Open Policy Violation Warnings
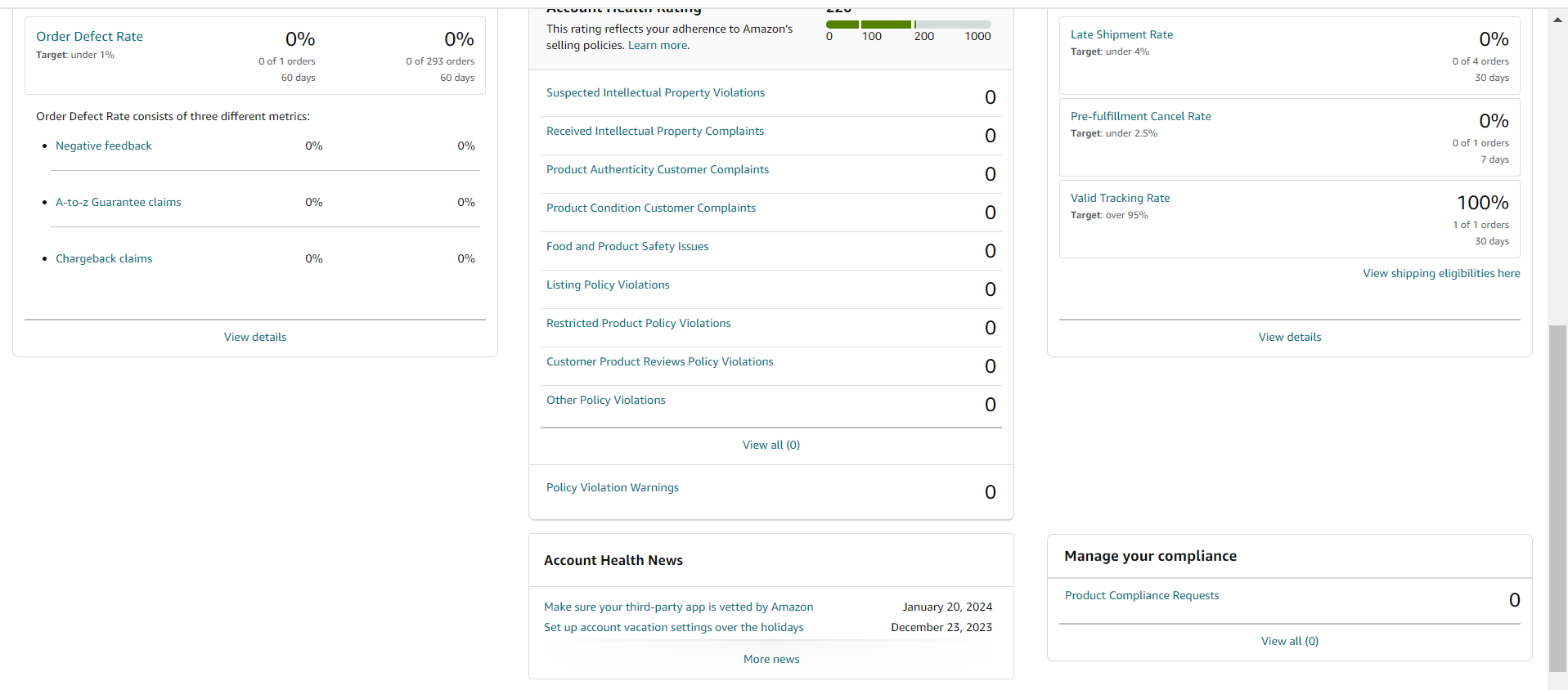 click(613, 487)
